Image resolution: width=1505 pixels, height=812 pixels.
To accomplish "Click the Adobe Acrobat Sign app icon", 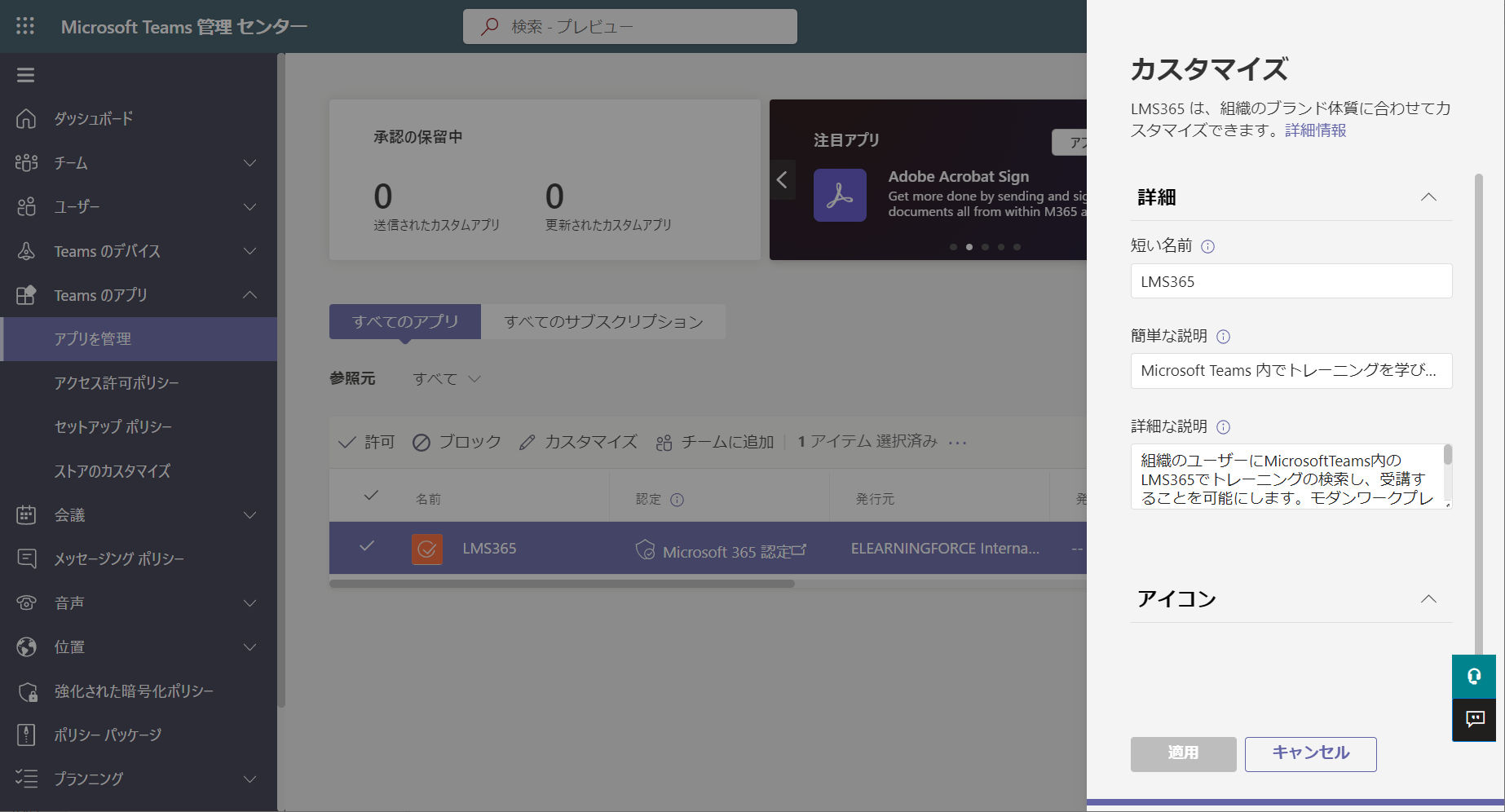I will pos(840,195).
